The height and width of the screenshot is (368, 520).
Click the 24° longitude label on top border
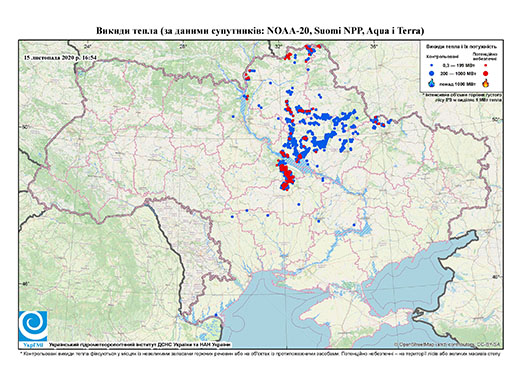tap(88, 46)
